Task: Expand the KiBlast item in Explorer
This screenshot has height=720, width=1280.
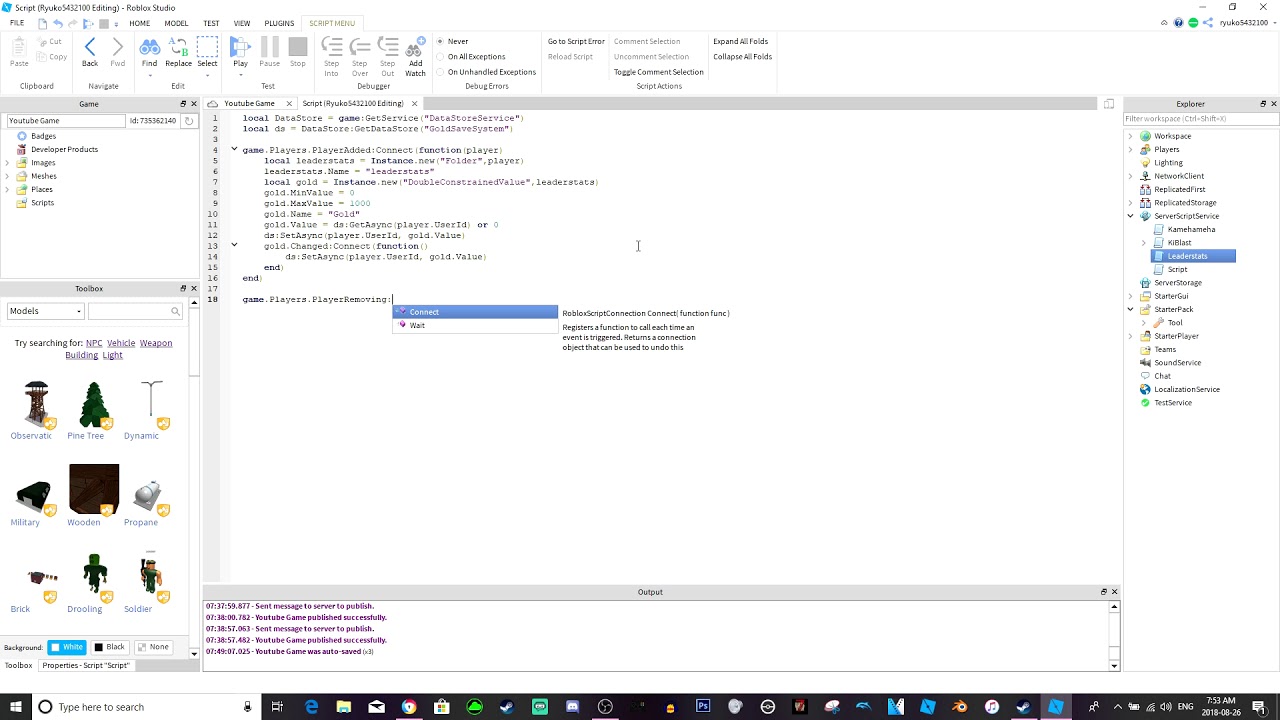Action: point(1144,243)
